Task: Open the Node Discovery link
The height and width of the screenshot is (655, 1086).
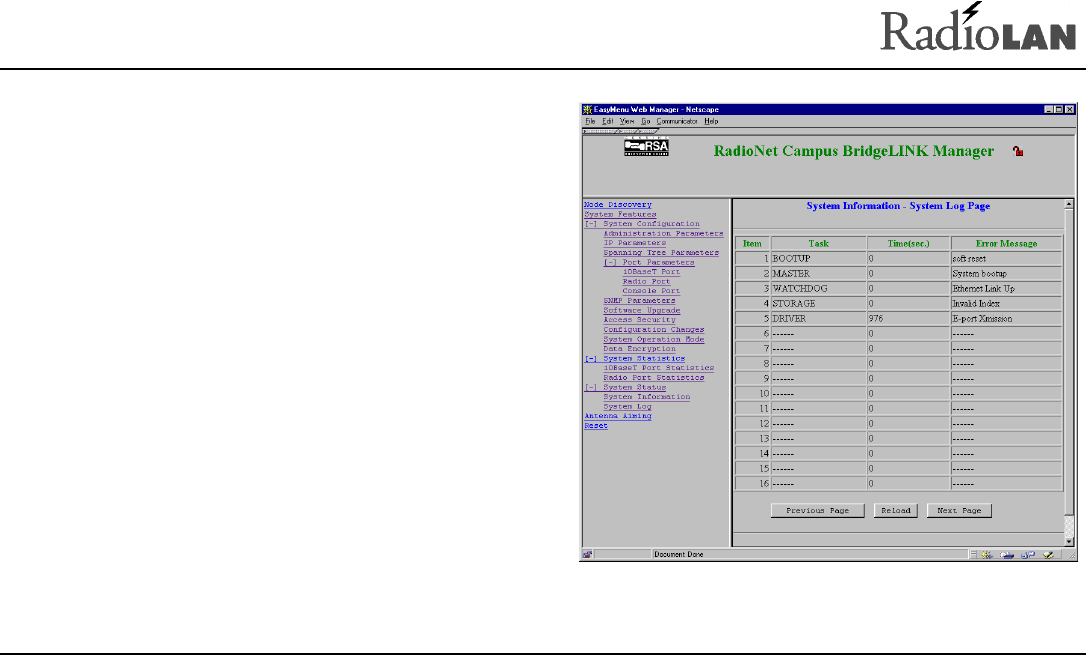Action: click(x=618, y=205)
